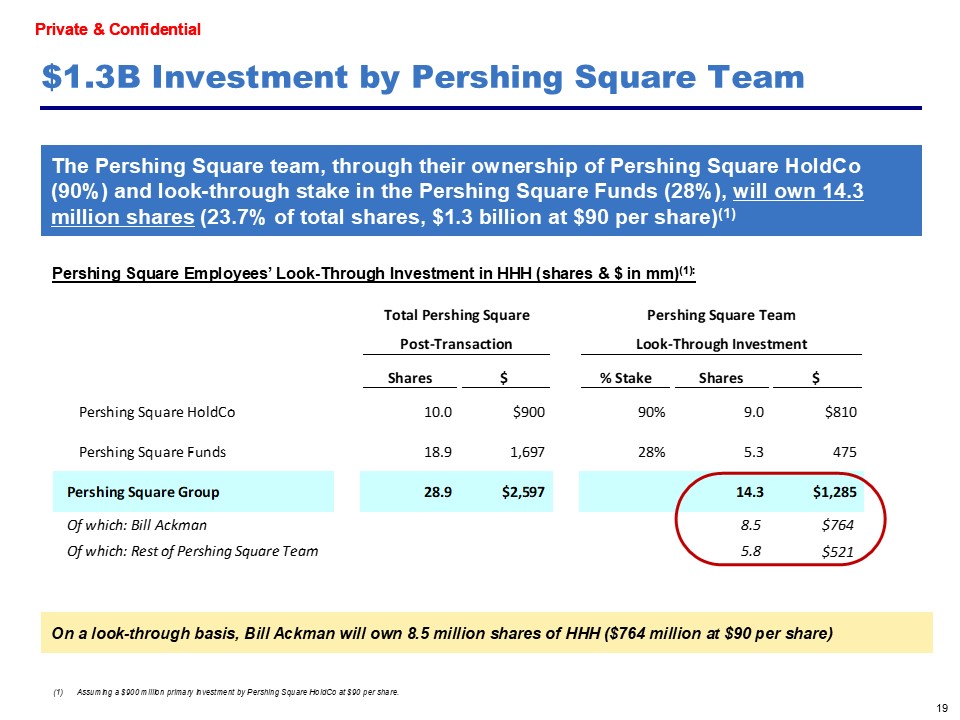Viewport: 960px width, 720px height.
Task: Click the Total Pershing Square column header
Action: 456,315
